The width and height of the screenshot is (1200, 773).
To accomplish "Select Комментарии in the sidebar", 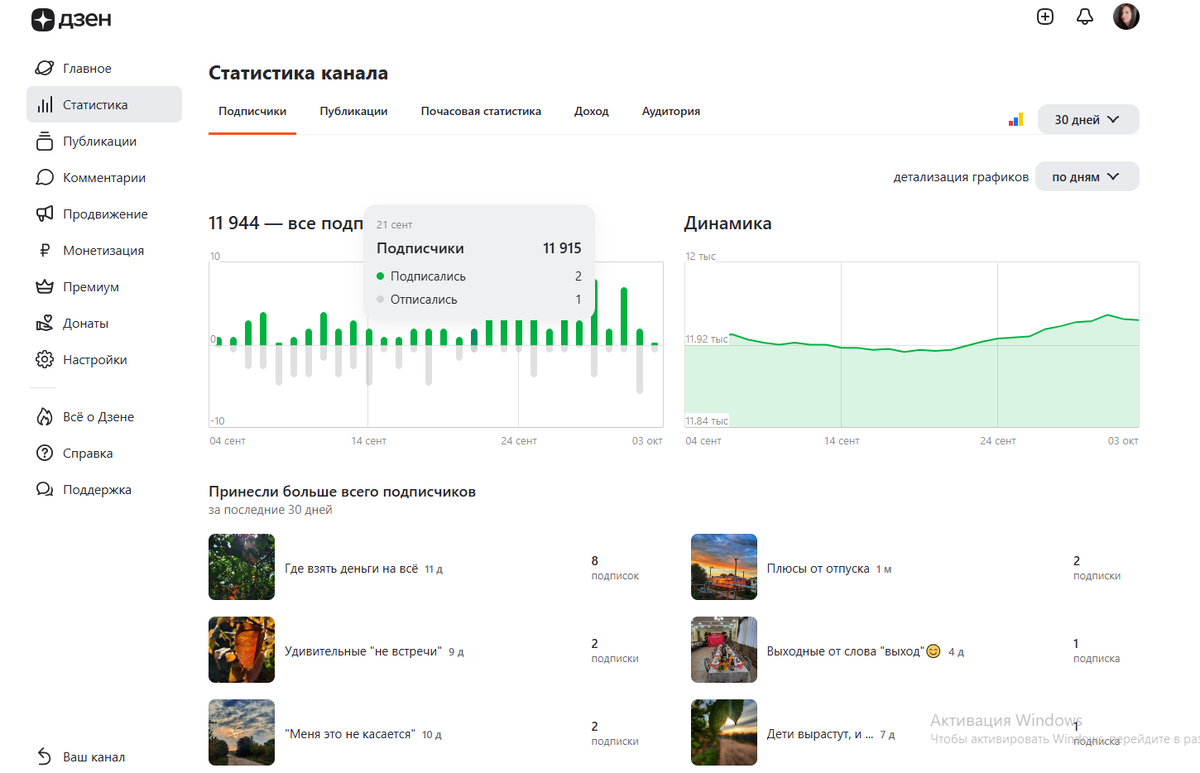I will click(x=104, y=178).
